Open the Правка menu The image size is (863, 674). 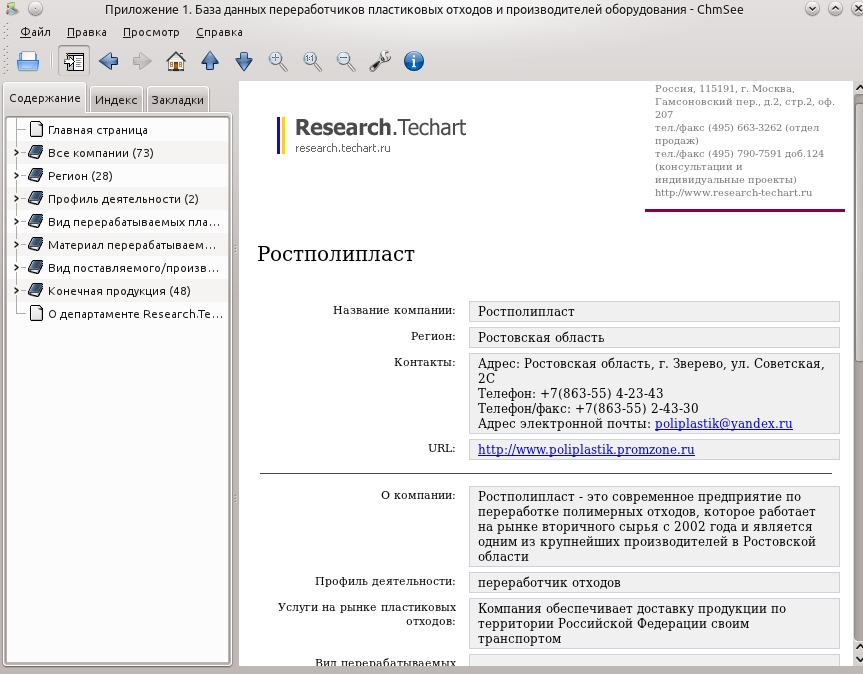pos(86,32)
